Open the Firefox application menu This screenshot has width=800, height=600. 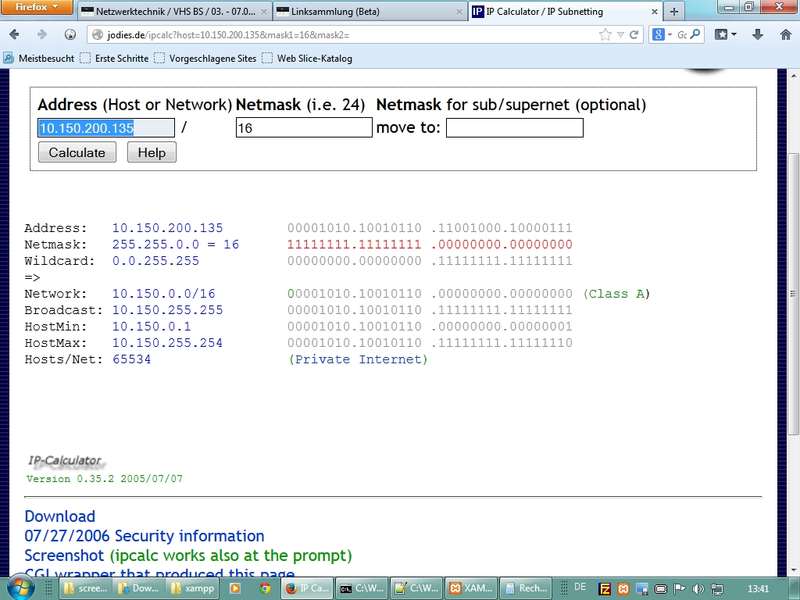pyautogui.click(x=37, y=7)
